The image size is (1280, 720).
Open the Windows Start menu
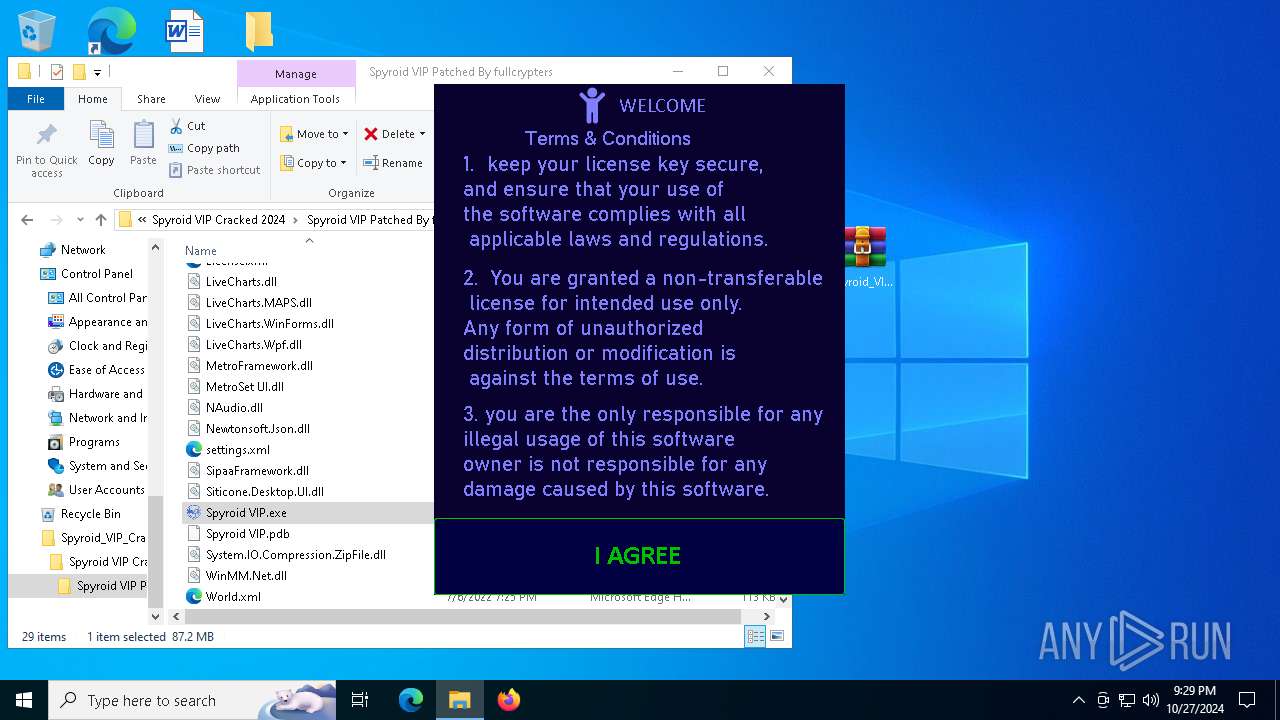click(x=24, y=700)
